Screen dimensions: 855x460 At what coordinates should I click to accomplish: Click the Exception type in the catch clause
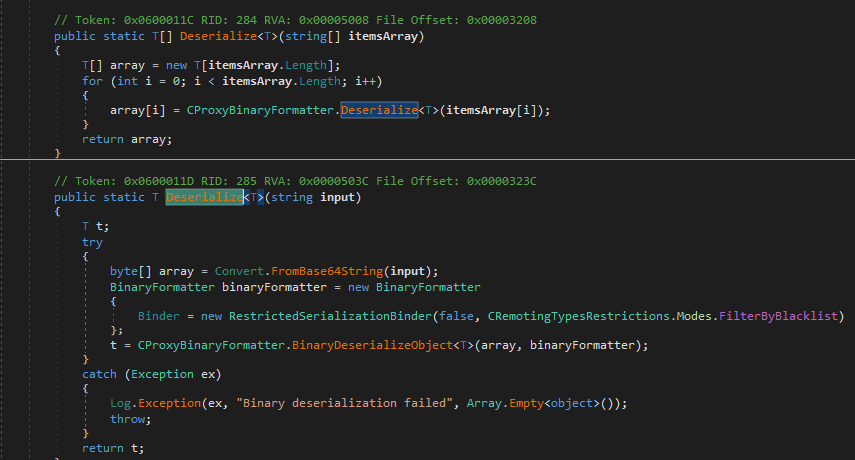coord(162,374)
